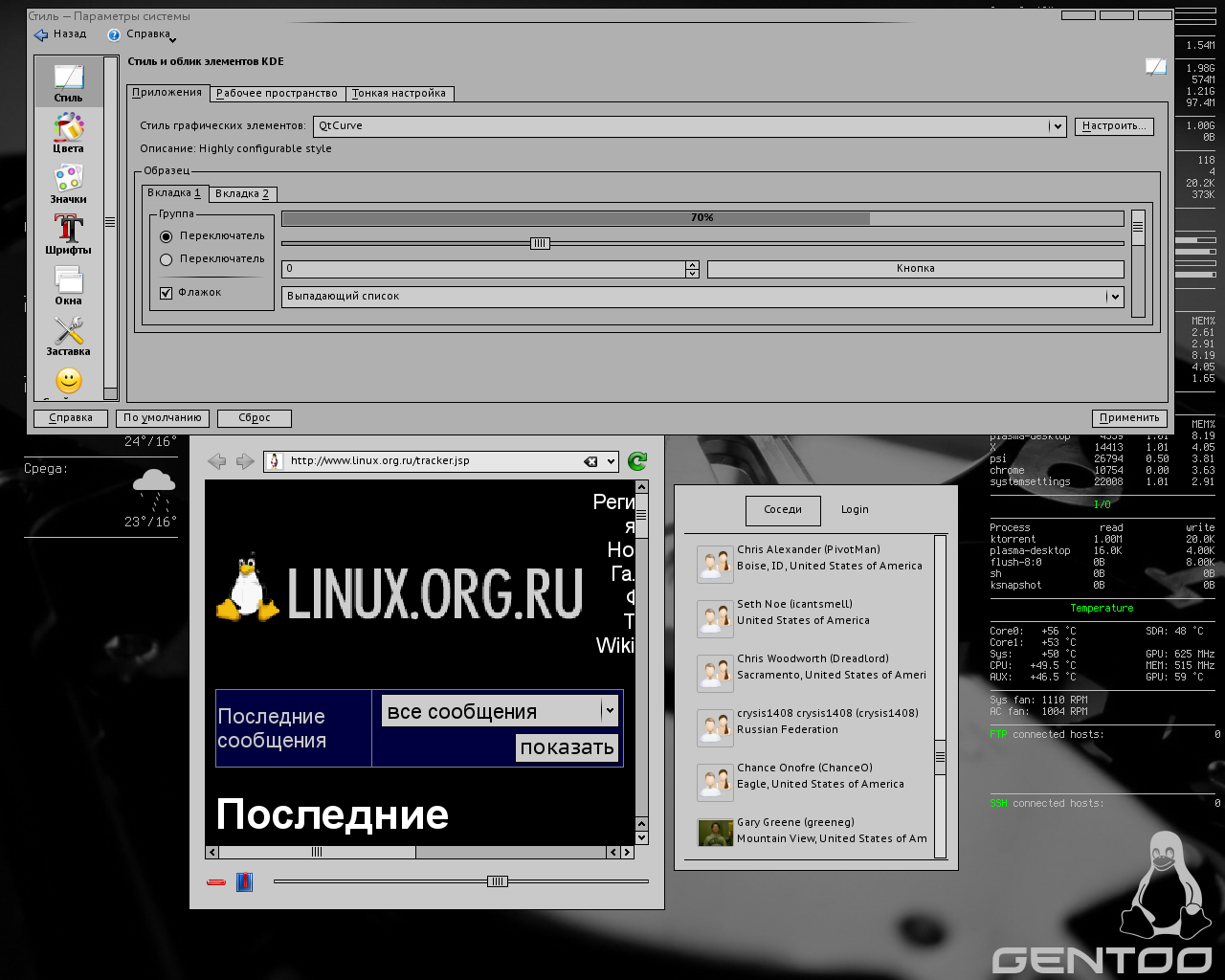Click the web page scroll-down arrow
Screen dimensions: 1225x980
642,838
